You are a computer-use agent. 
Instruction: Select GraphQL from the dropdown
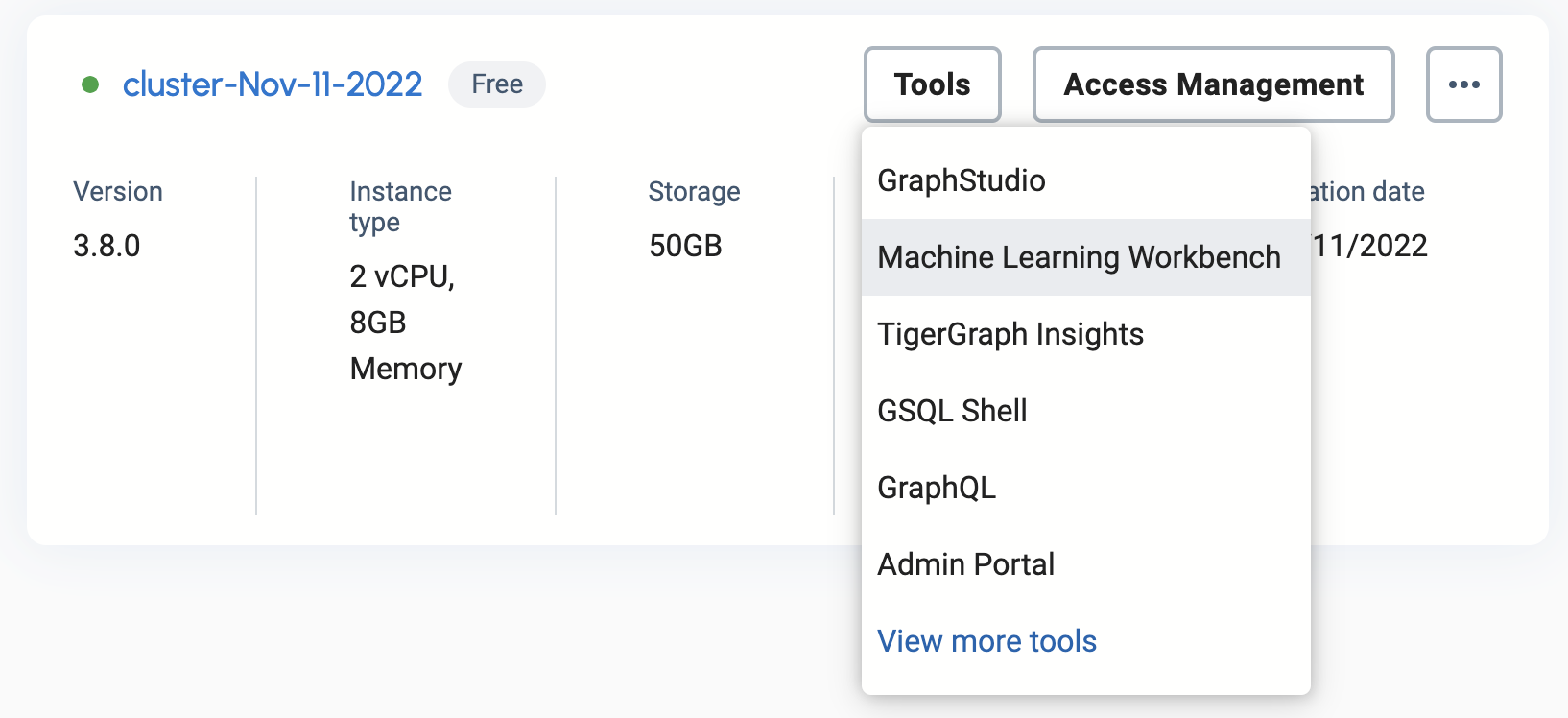pos(1086,488)
